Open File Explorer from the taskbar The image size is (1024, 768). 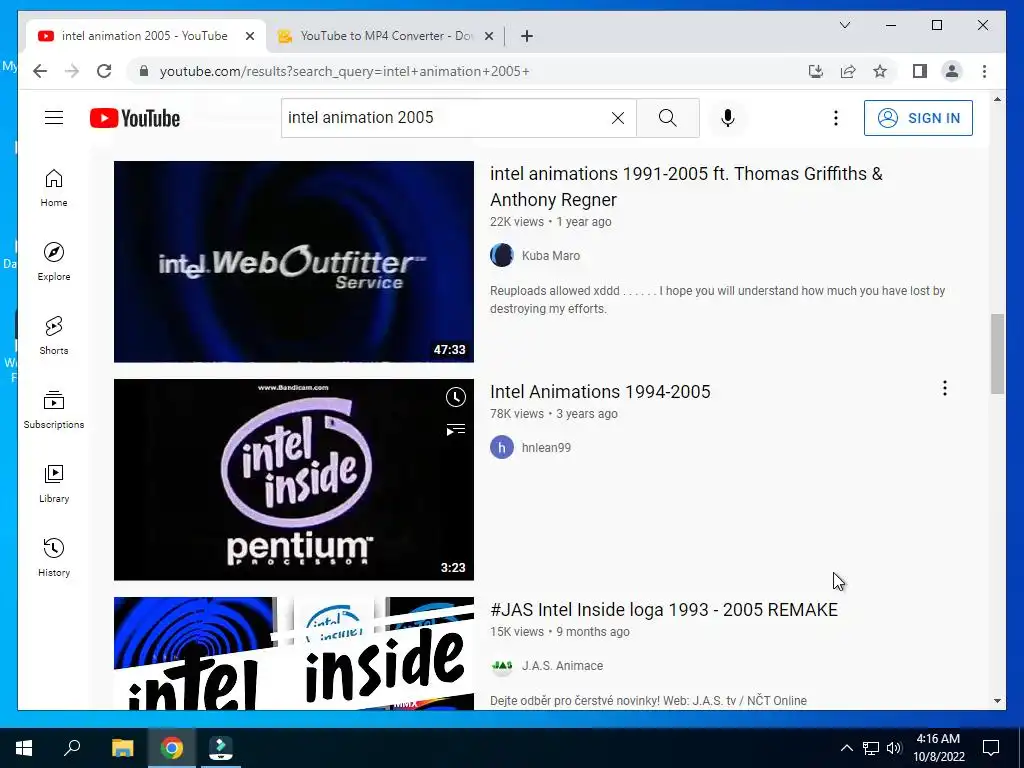pyautogui.click(x=122, y=748)
